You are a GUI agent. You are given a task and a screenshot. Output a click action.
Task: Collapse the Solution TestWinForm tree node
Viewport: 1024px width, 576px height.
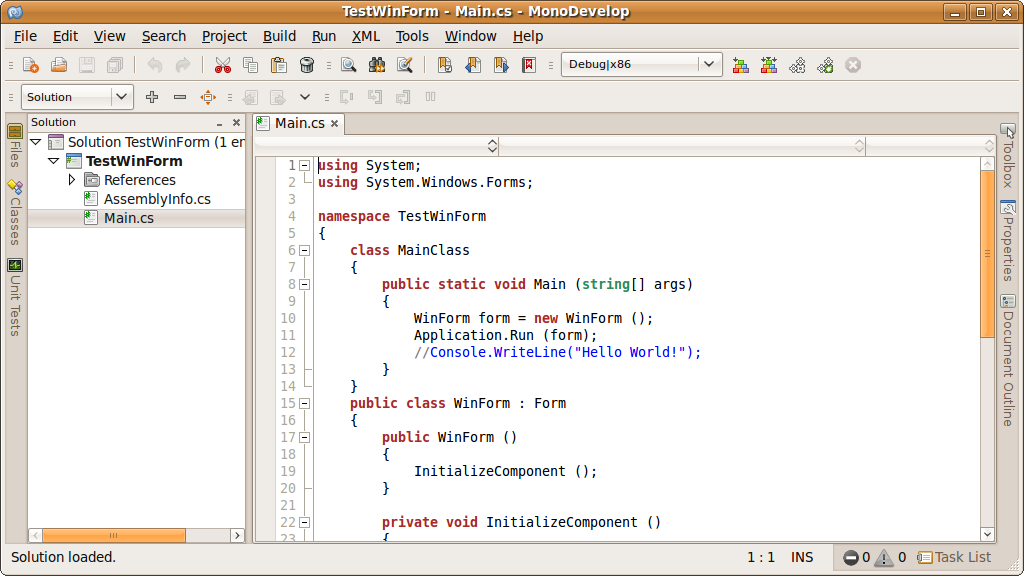[37, 142]
